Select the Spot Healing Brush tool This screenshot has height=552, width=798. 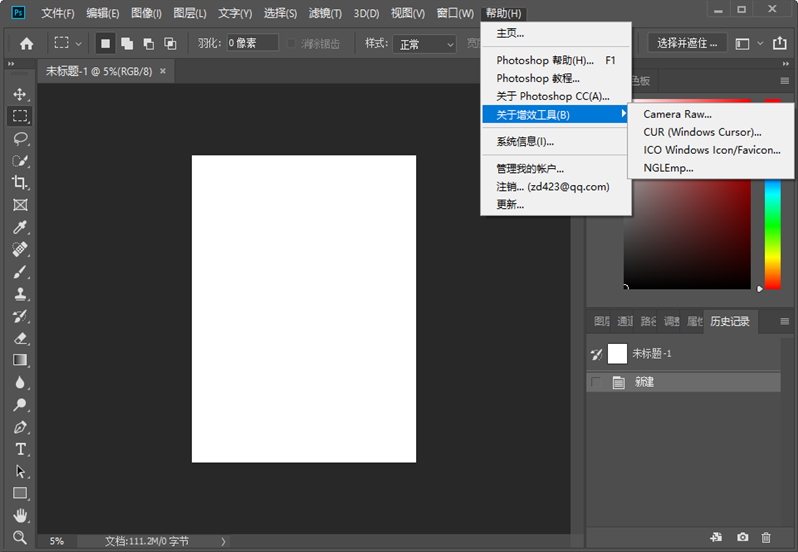coord(20,249)
